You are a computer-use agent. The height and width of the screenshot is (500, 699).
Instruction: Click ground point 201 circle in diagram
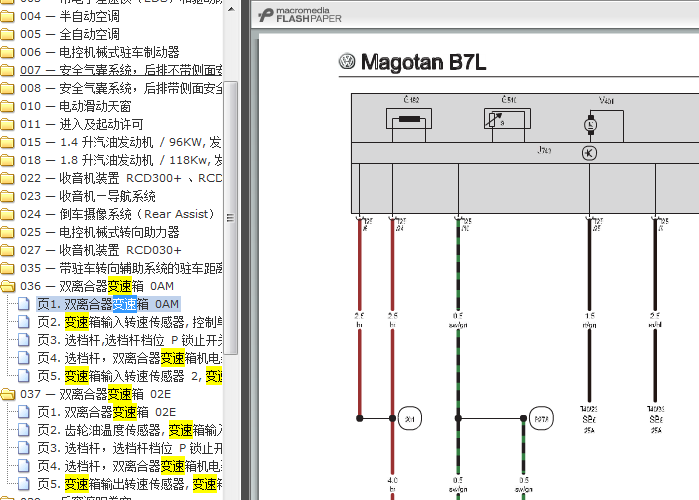point(409,418)
